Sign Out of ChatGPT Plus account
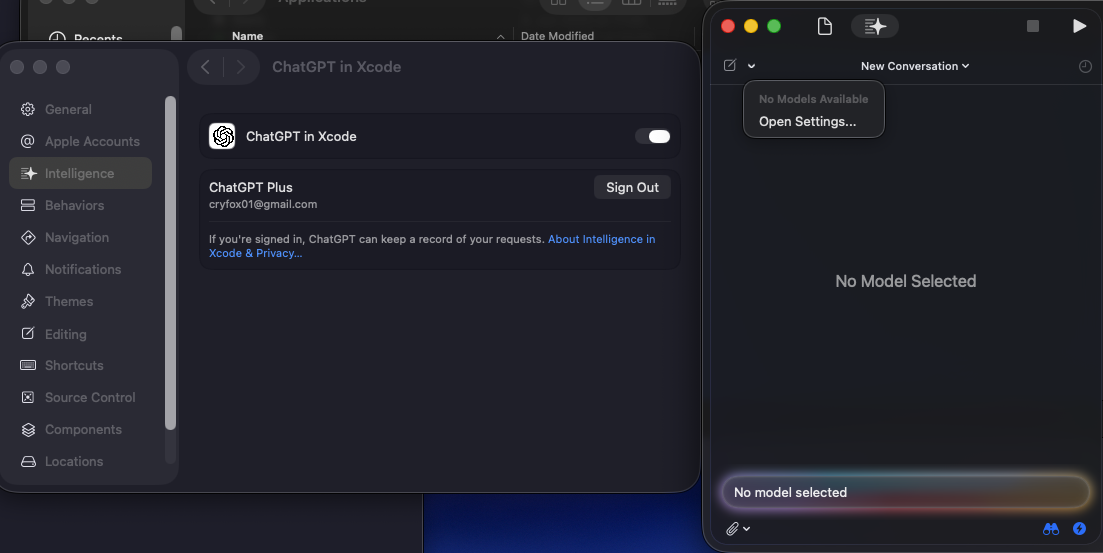 (632, 187)
